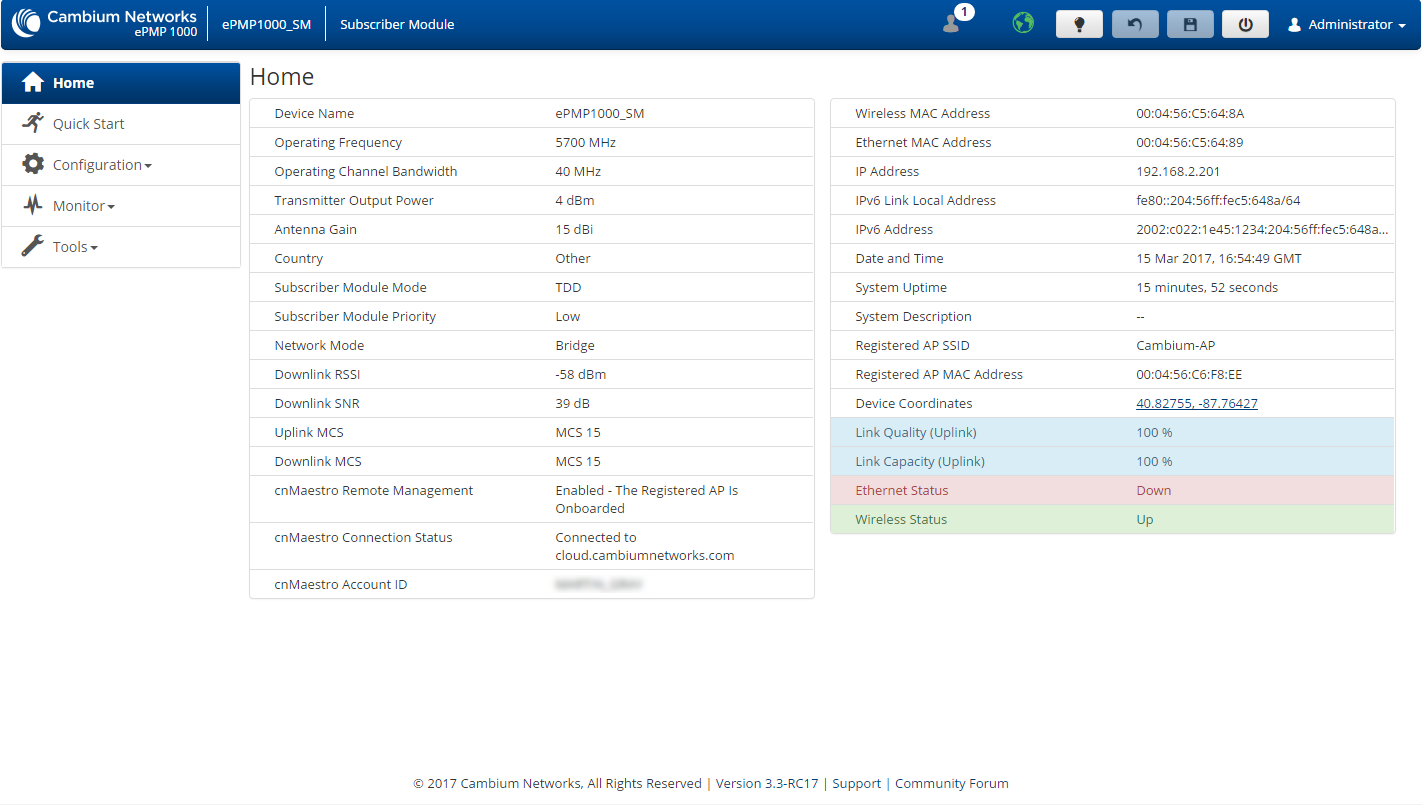The image size is (1422, 805).
Task: Click the ePMP1000_SM device name in header
Action: 266,24
